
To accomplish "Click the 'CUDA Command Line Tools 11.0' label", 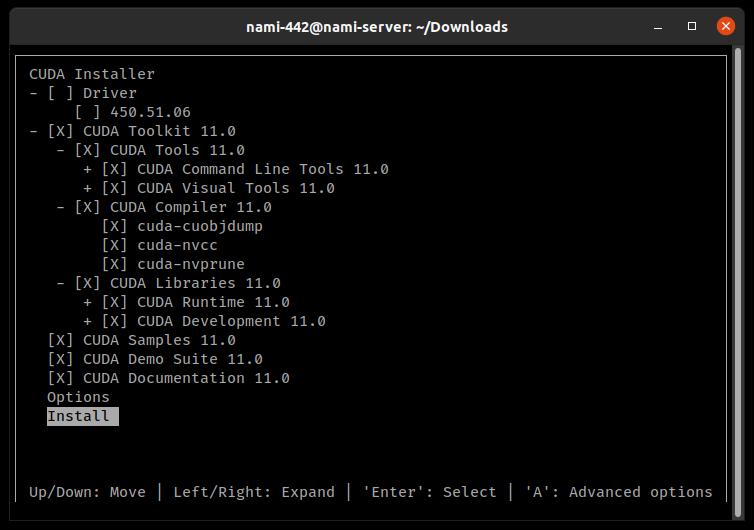I will pyautogui.click(x=263, y=169).
